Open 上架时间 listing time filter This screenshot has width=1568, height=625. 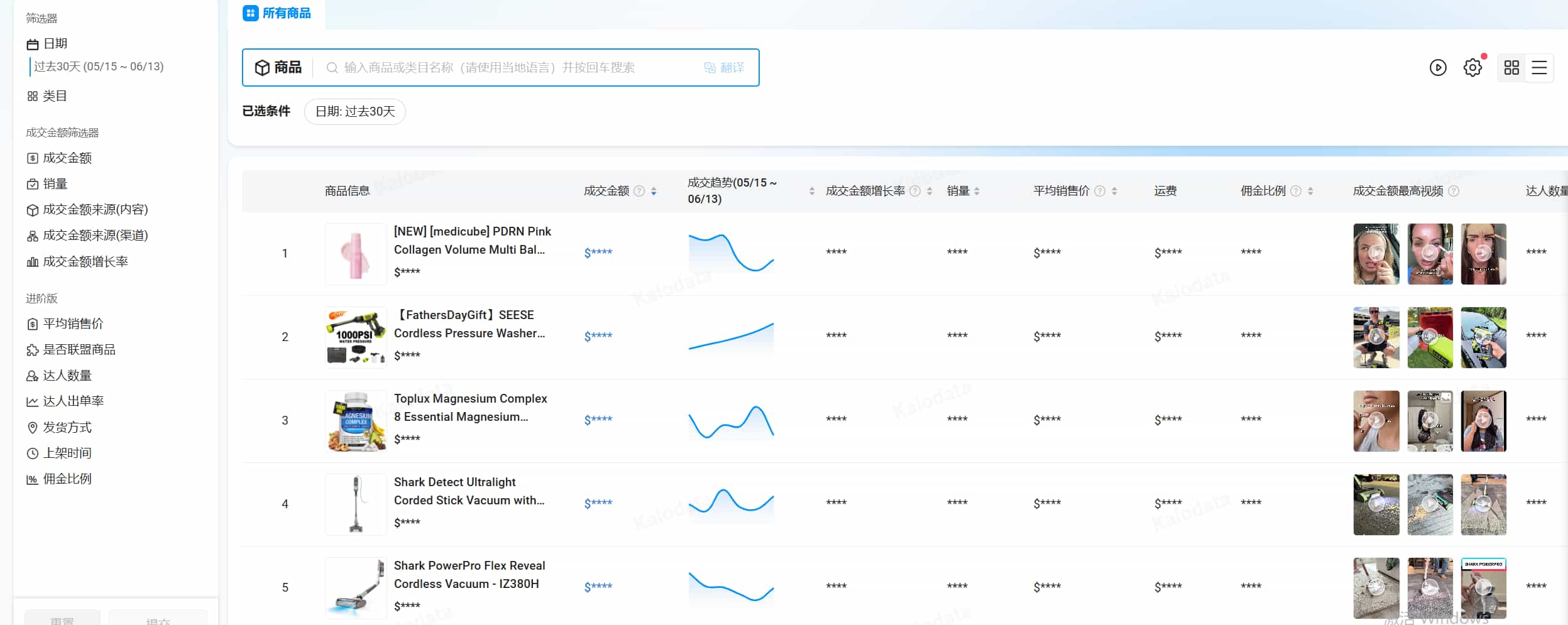click(x=59, y=454)
